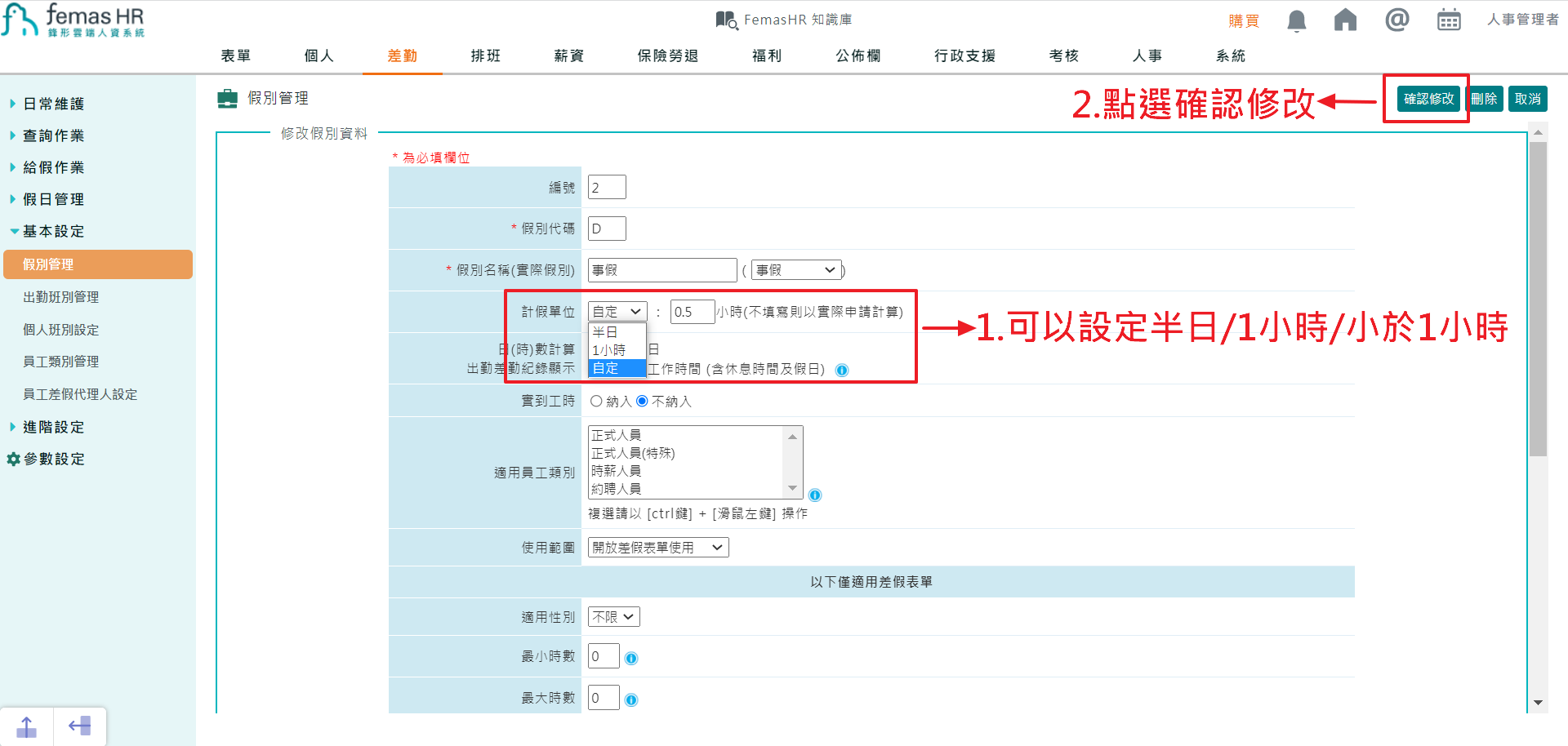Open the 排班 menu

[x=485, y=56]
